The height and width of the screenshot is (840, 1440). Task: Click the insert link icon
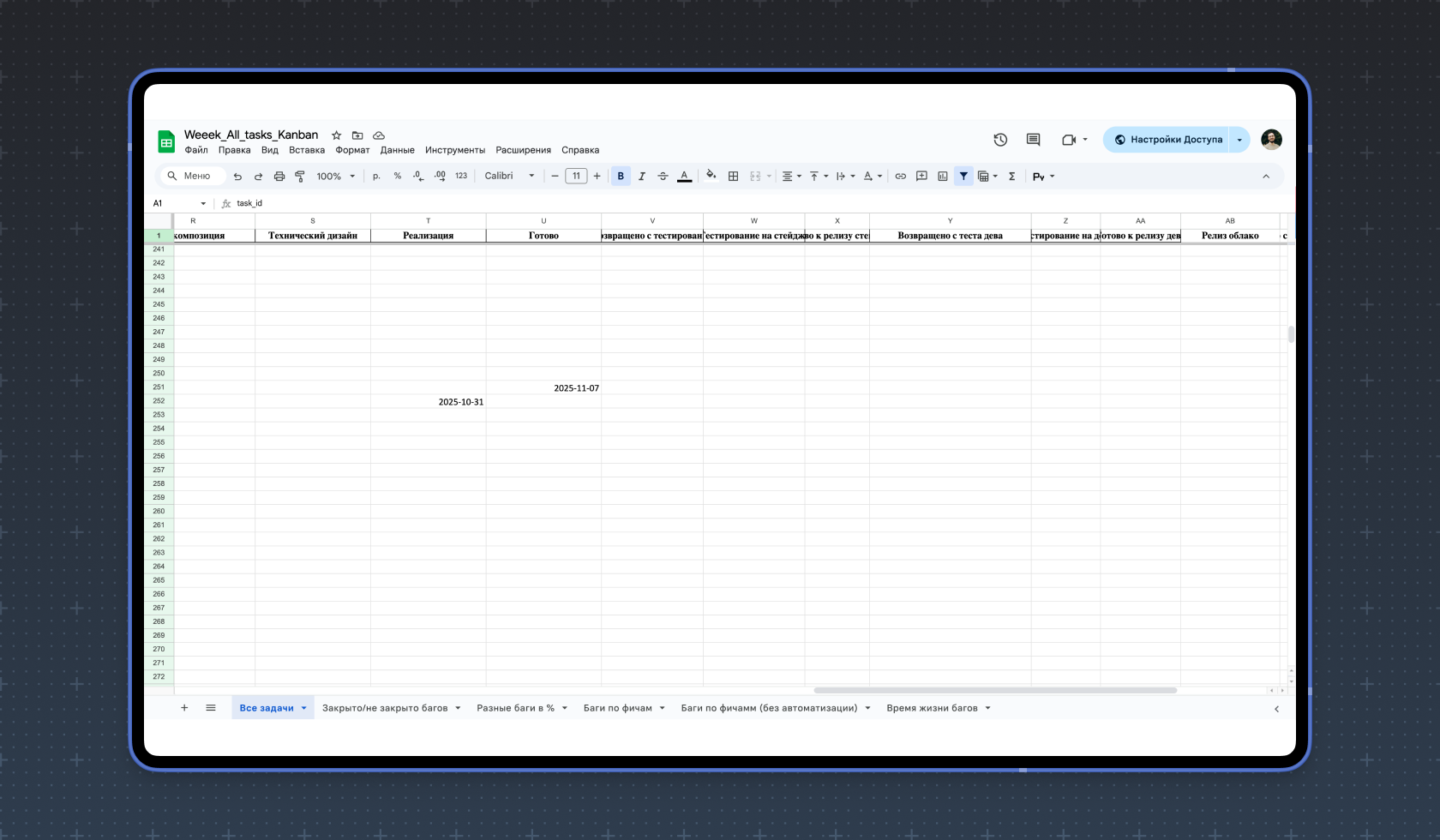900,177
